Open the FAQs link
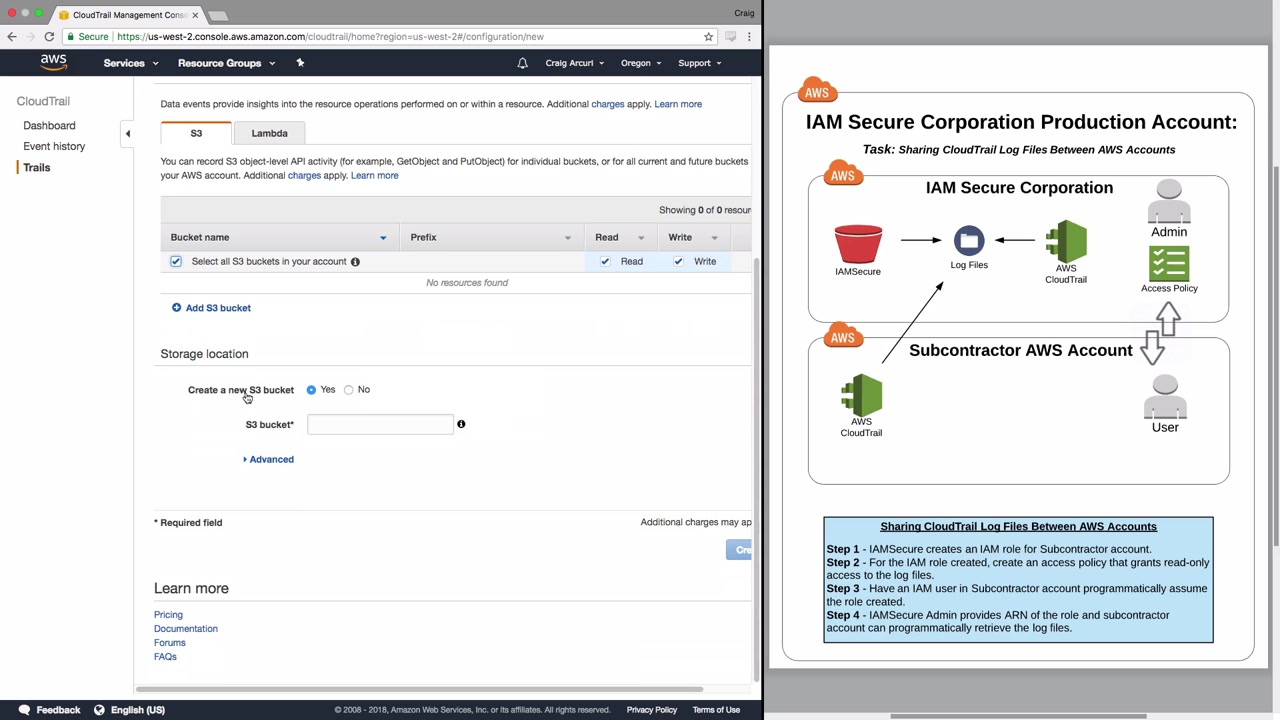This screenshot has width=1280, height=720. point(165,657)
